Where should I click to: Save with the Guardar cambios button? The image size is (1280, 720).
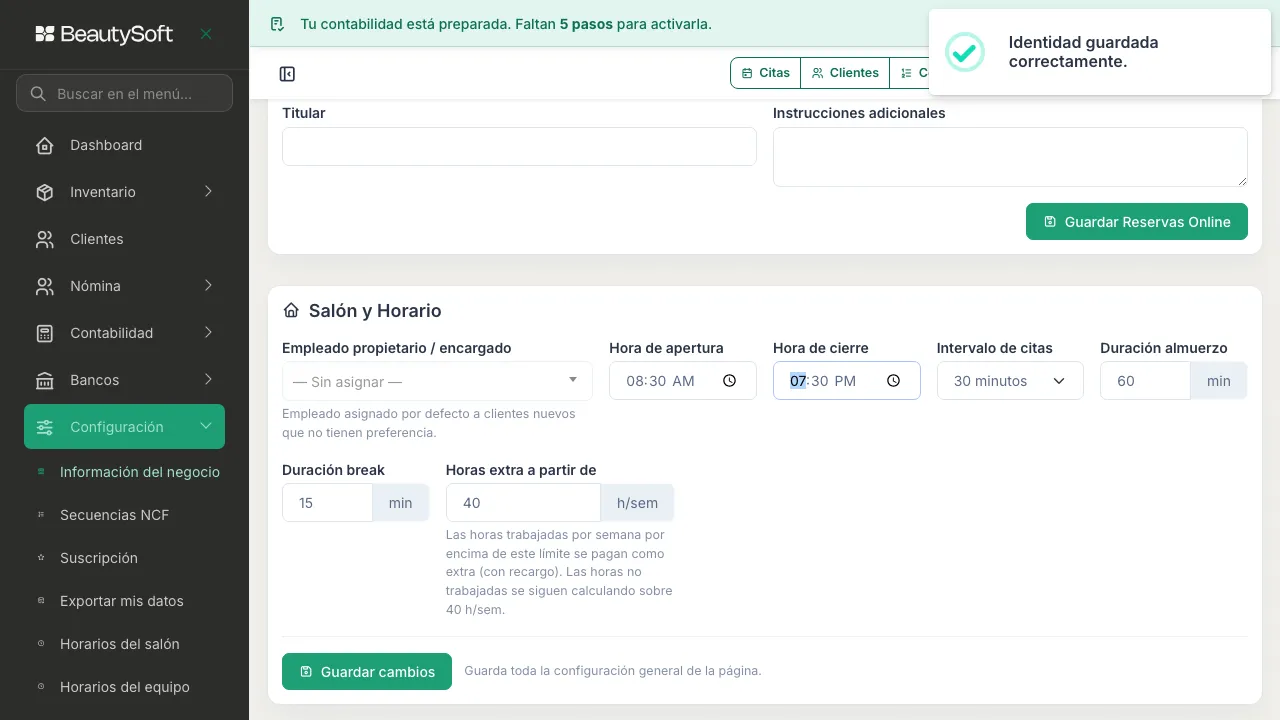pyautogui.click(x=367, y=672)
